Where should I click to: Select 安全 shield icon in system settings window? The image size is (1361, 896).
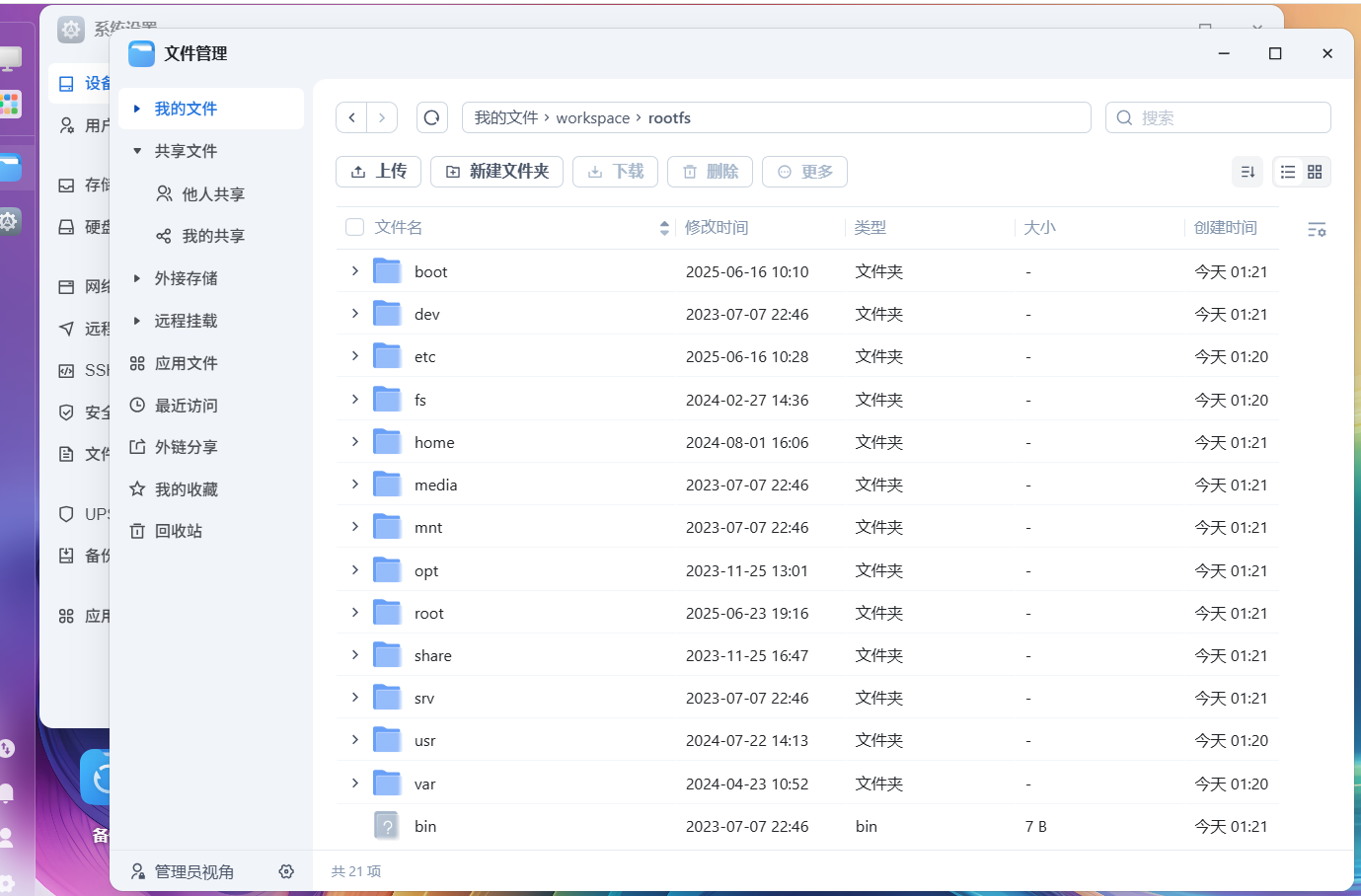[66, 412]
